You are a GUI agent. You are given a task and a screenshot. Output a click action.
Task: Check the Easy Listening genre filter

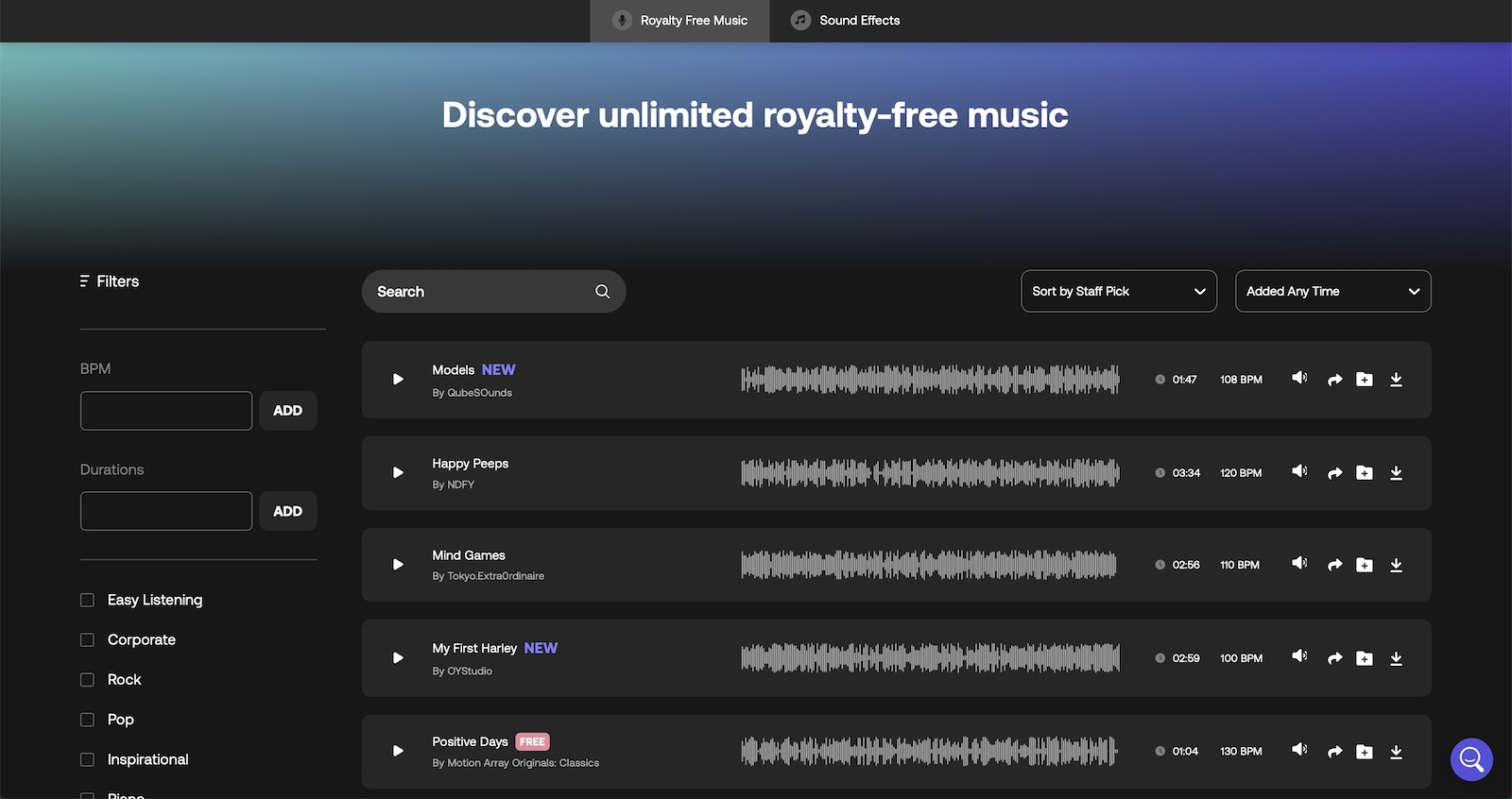[88, 600]
